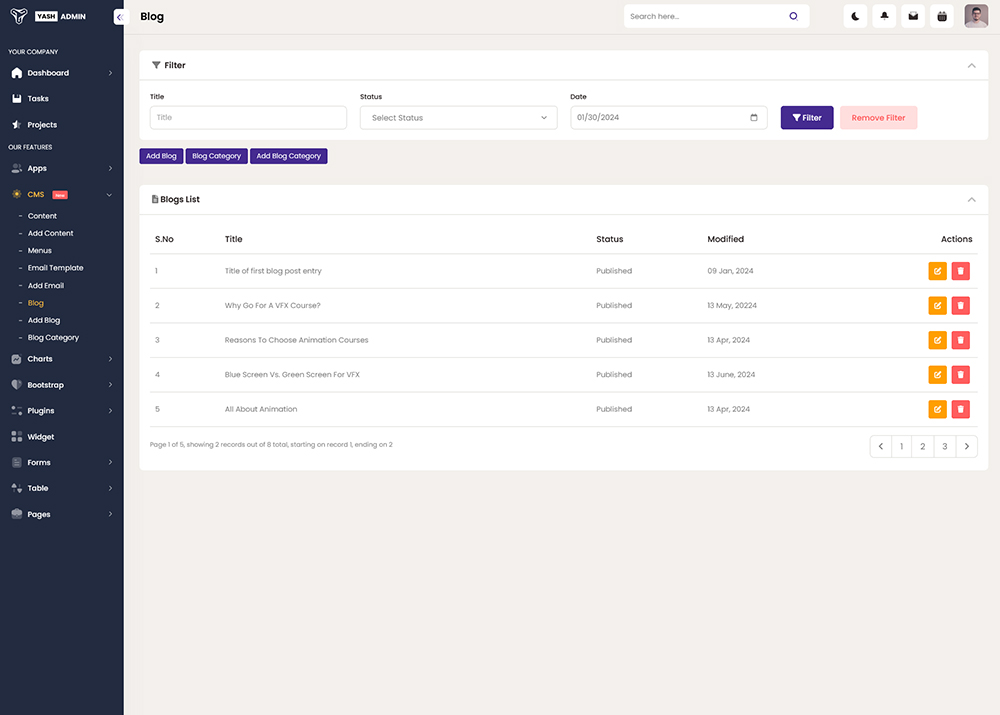Delete the 'Why Go For A VFX Course?' blog
Screen dimensions: 1000x715
[x=960, y=306]
